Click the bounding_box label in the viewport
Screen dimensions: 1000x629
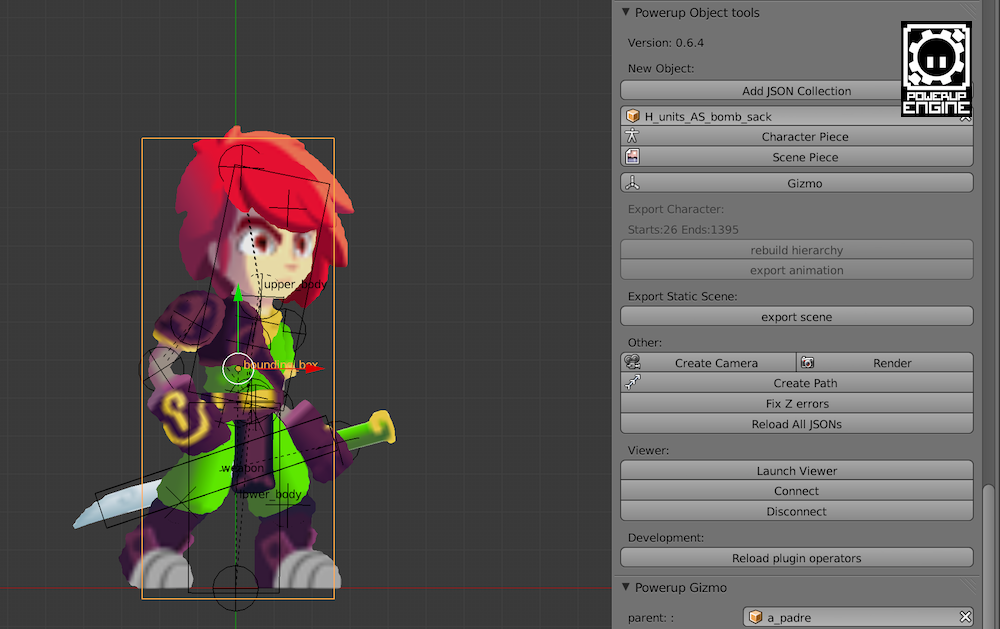click(281, 365)
